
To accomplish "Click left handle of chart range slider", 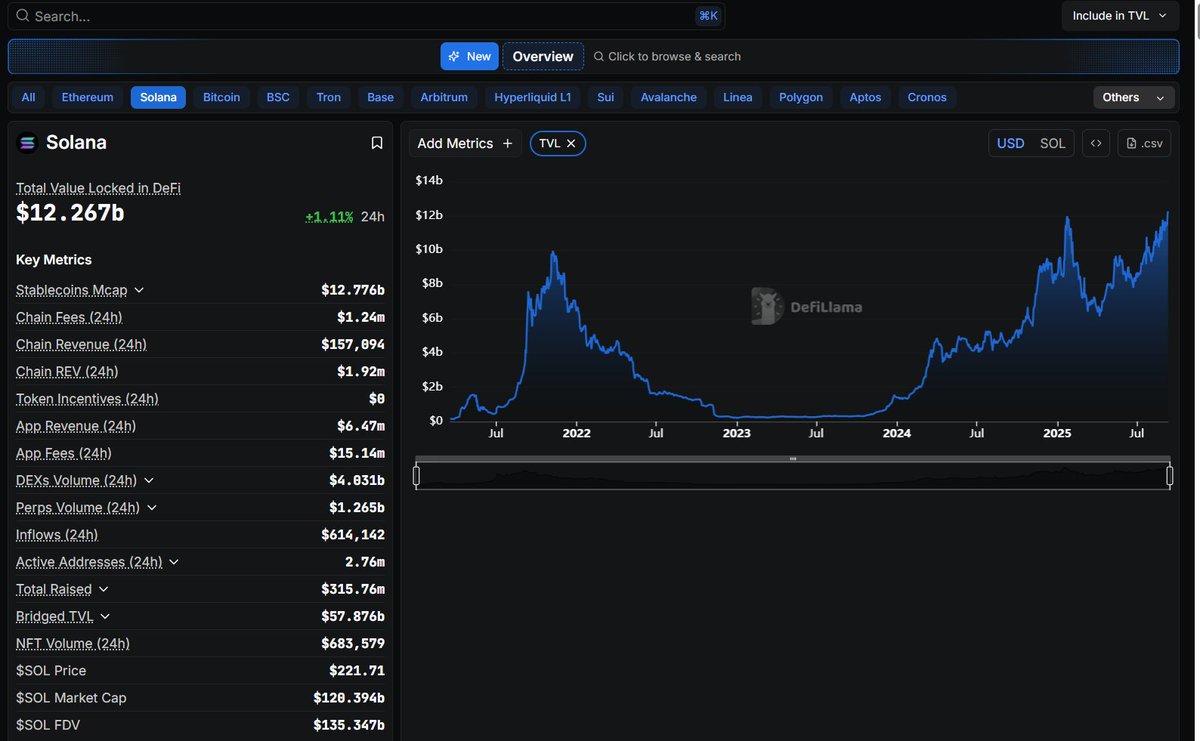I will pos(416,476).
